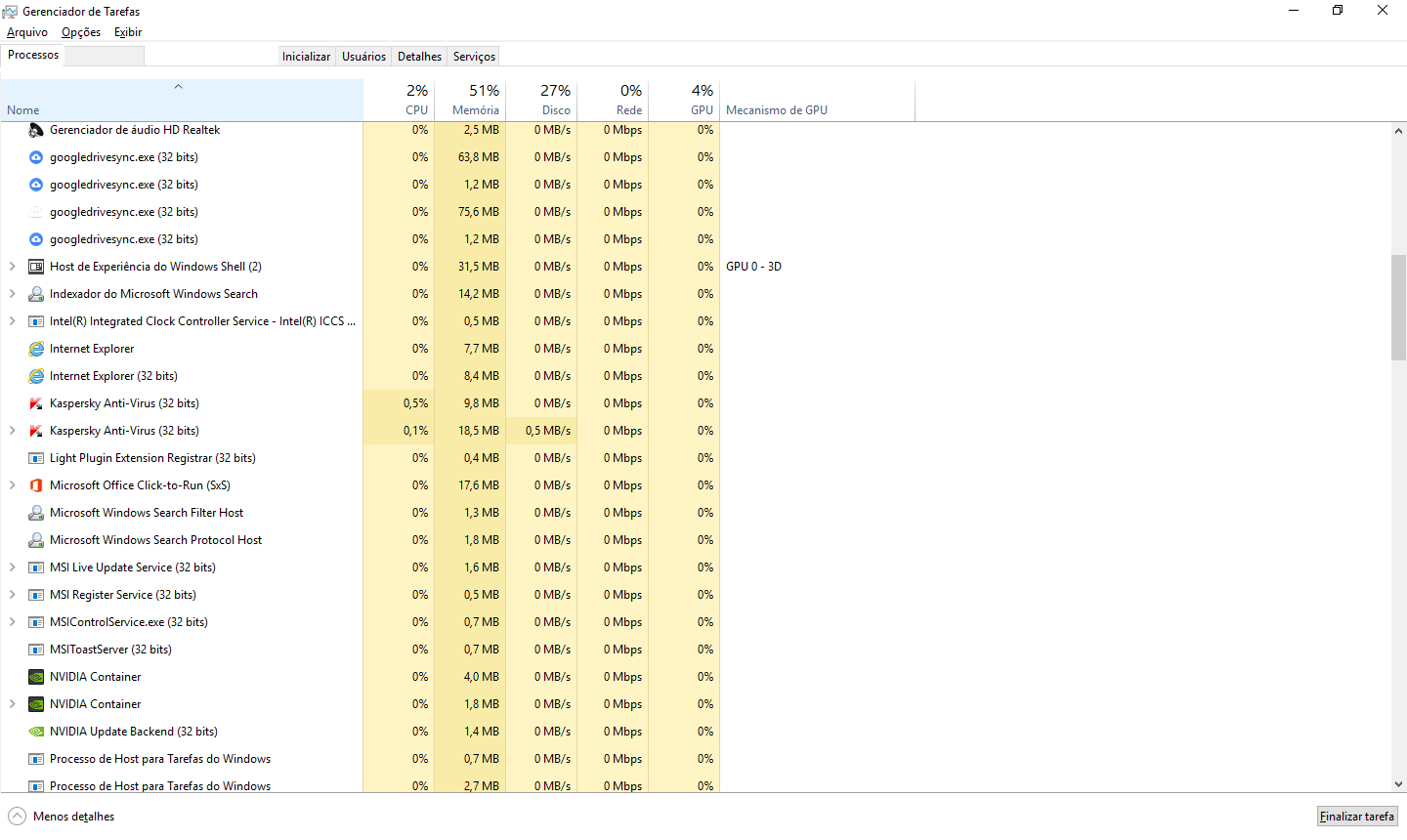
Task: Click the Microsoft Office Click-to-Run icon
Action: tap(36, 485)
